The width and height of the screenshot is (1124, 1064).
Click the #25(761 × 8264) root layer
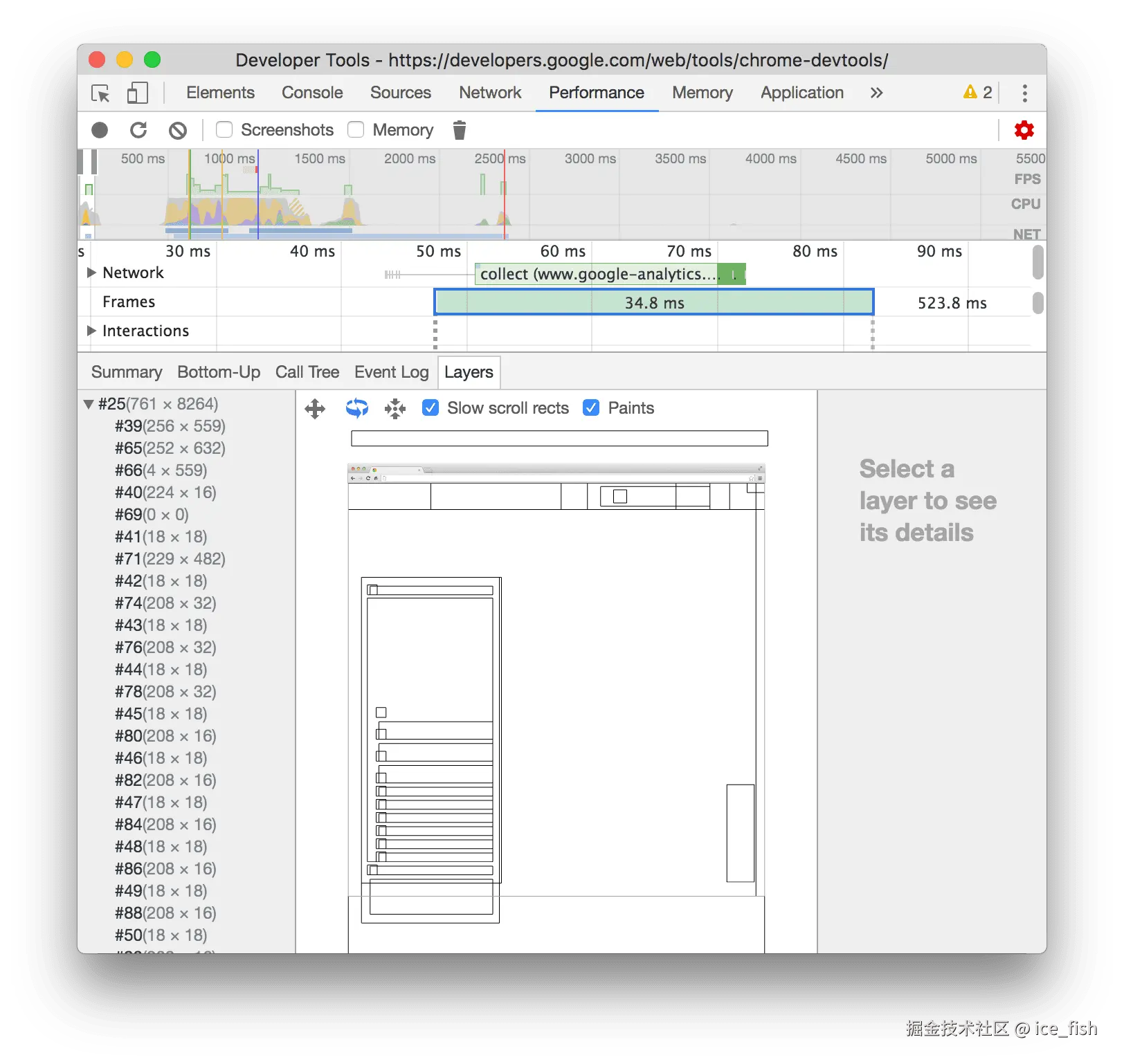pos(158,404)
